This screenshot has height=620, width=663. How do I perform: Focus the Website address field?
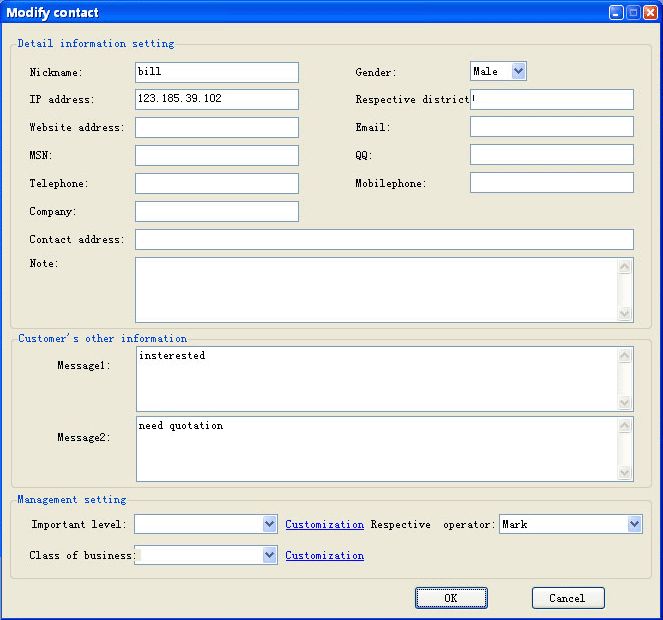coord(217,127)
